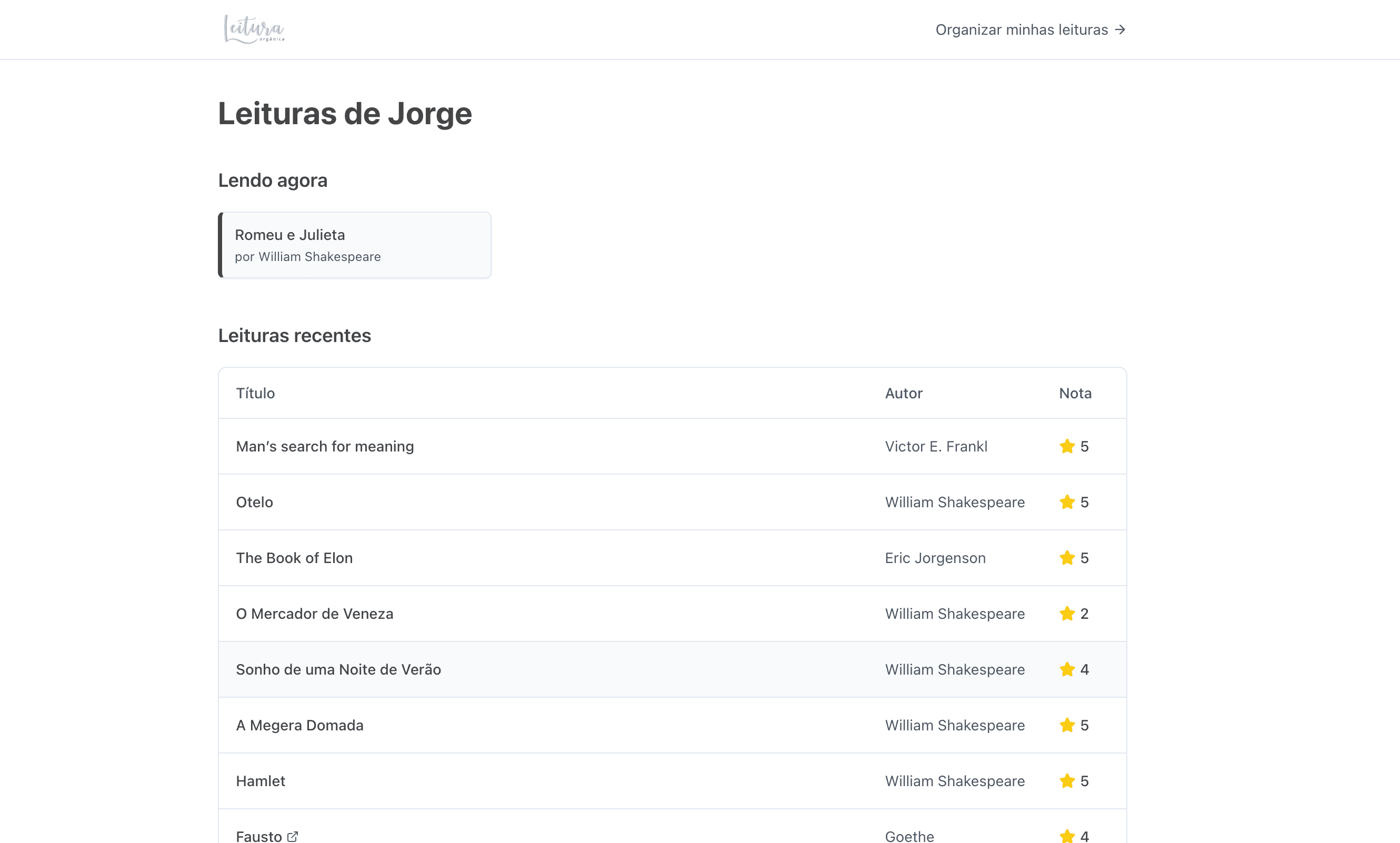Click author Victor E. Frankl
1400x843 pixels.
coord(936,446)
